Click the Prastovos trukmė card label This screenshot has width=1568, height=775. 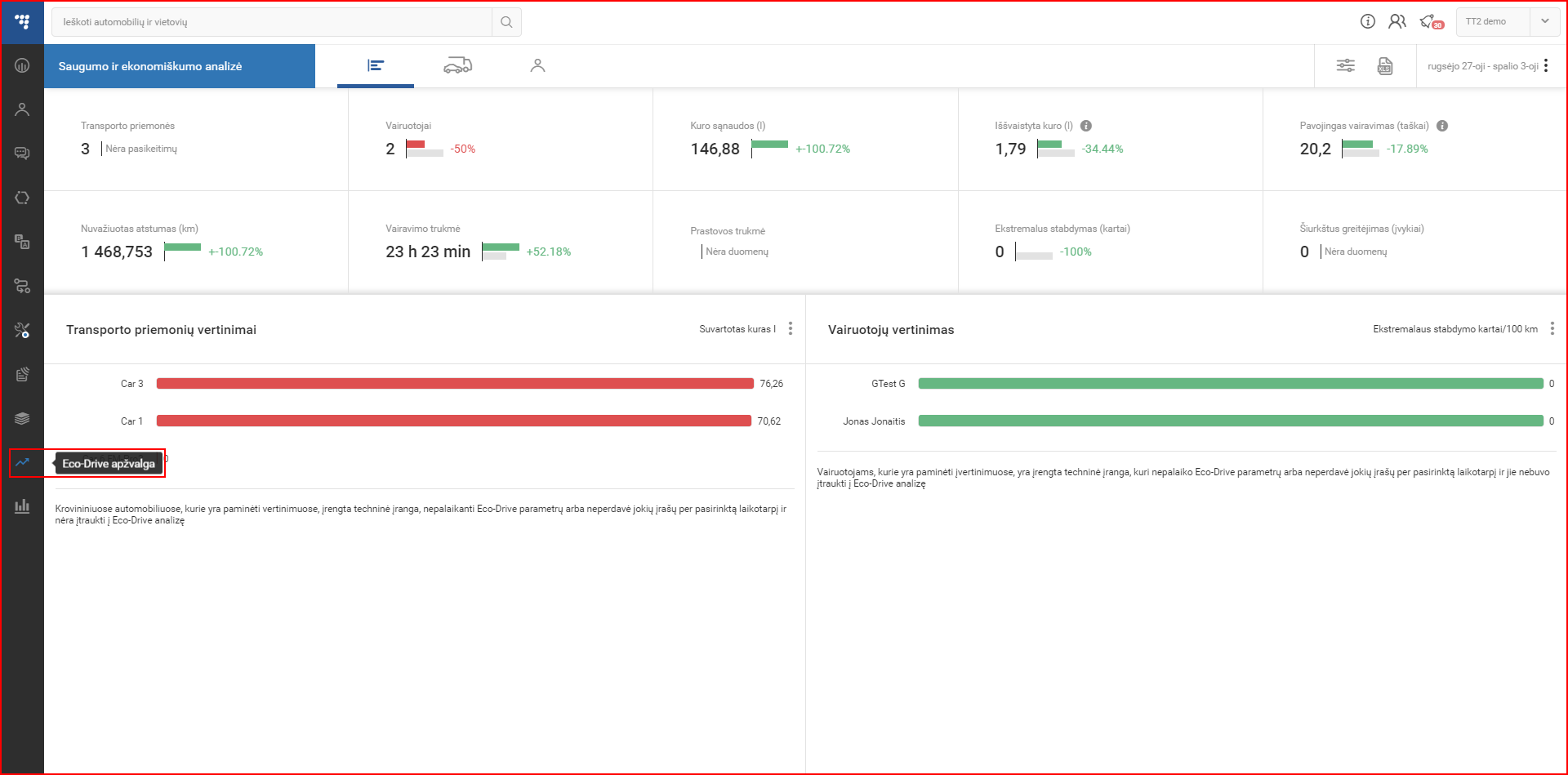click(728, 231)
